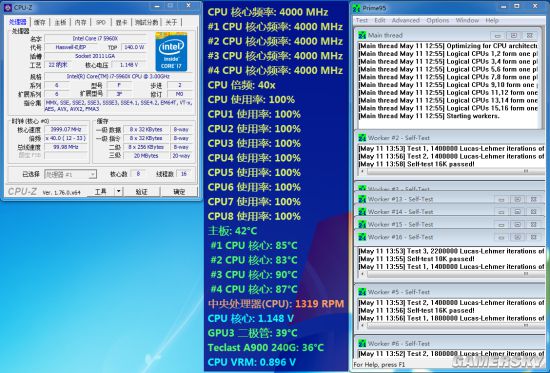This screenshot has height=373, width=550.
Task: Click the x 40.0 (12 - 33) multiplier value
Action: tap(66, 138)
